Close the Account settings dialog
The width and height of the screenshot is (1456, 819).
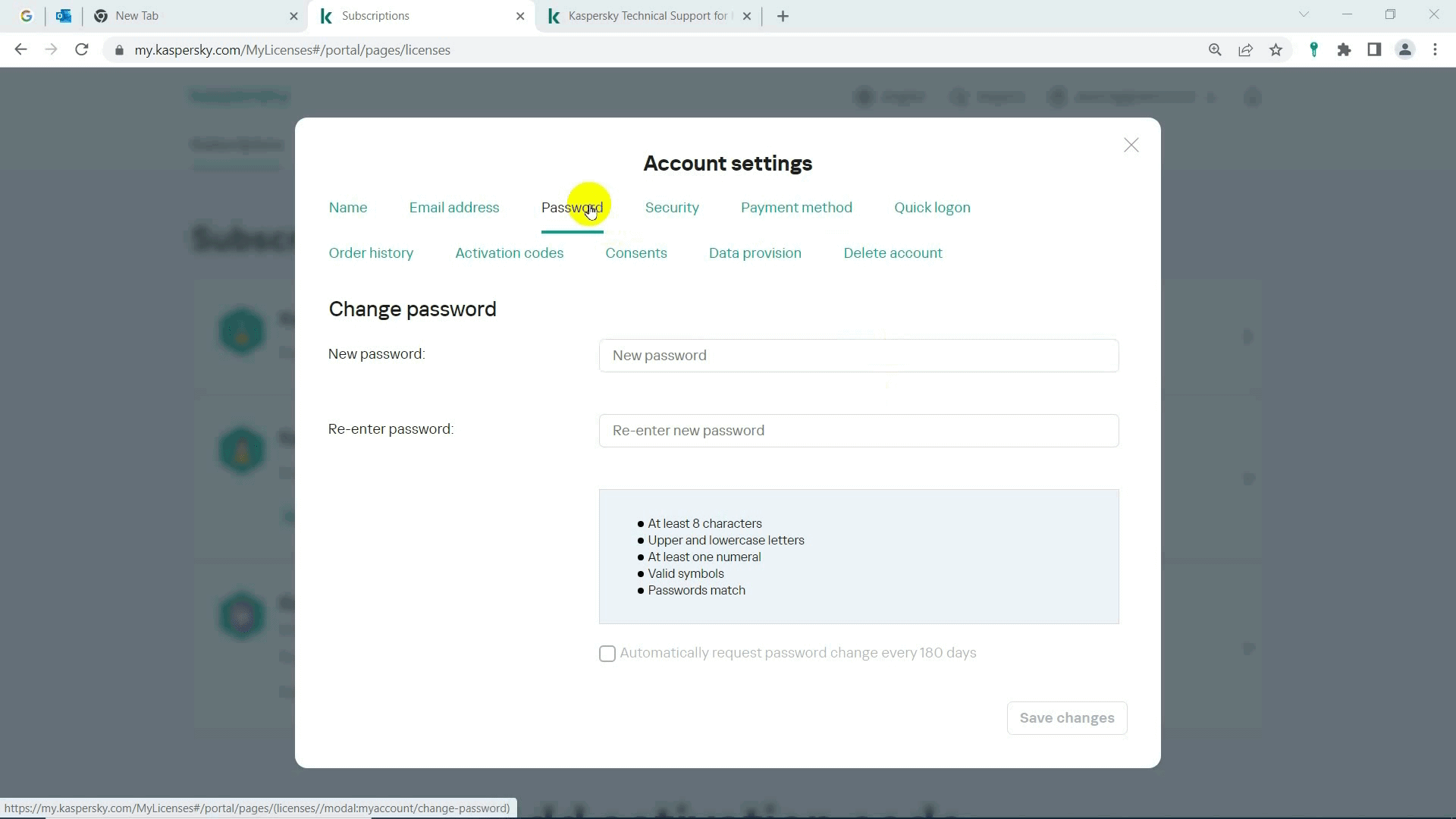[1131, 145]
